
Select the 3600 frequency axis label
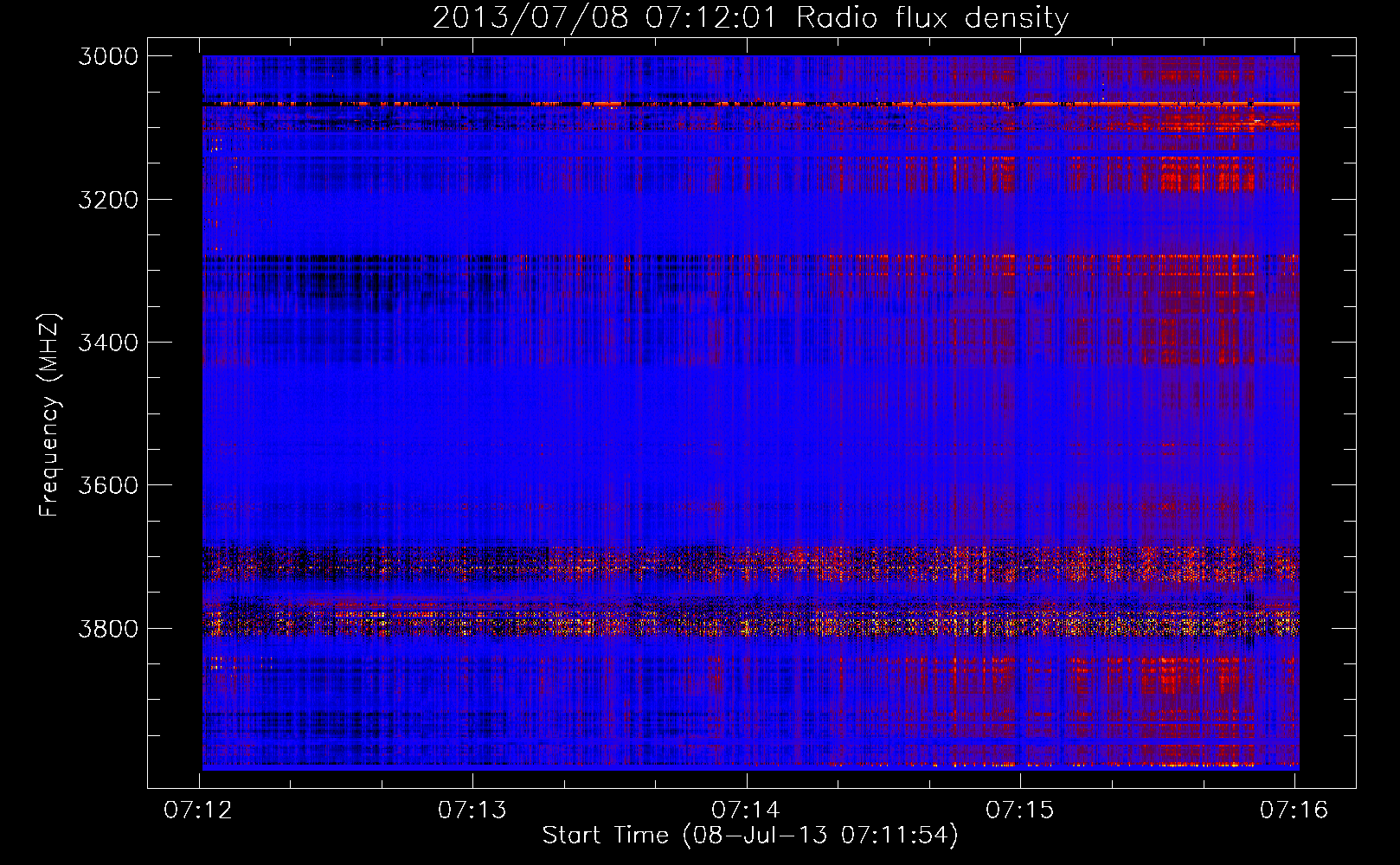point(108,485)
